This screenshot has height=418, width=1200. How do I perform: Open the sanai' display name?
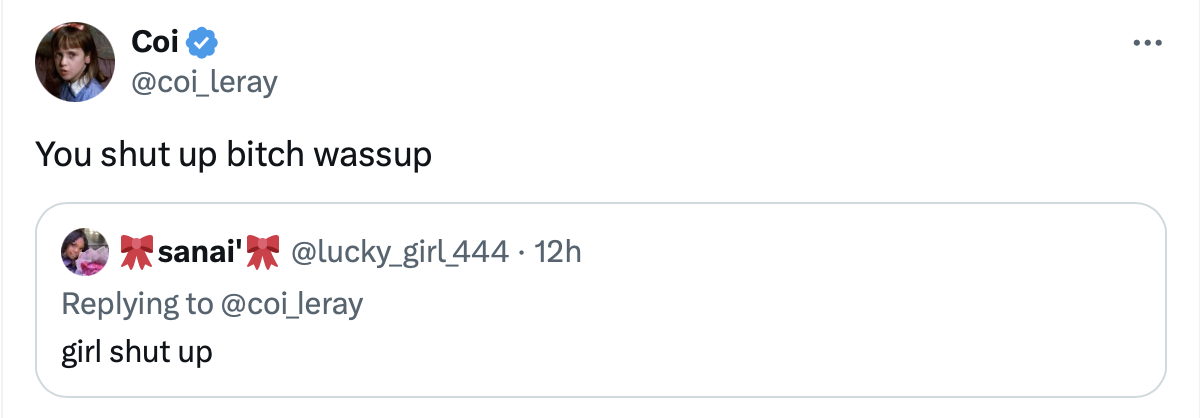[x=200, y=250]
